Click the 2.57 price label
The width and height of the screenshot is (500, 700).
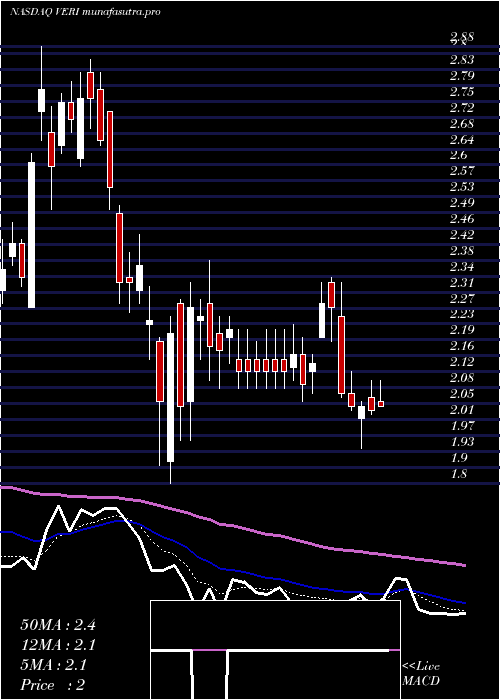[462, 171]
